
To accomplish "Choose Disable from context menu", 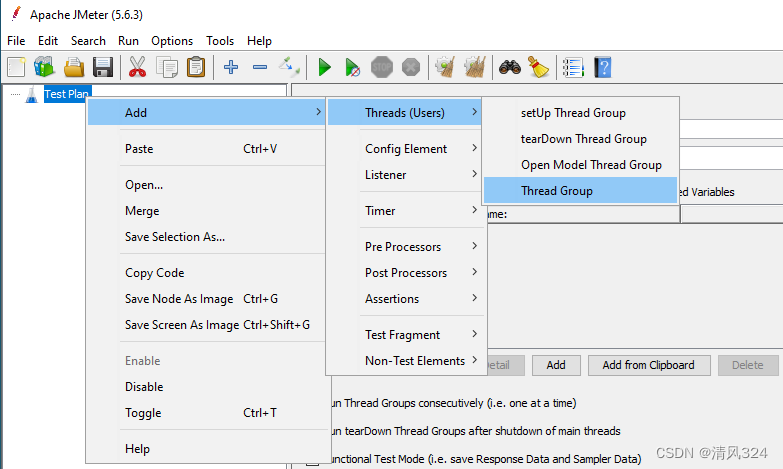I will [x=206, y=387].
